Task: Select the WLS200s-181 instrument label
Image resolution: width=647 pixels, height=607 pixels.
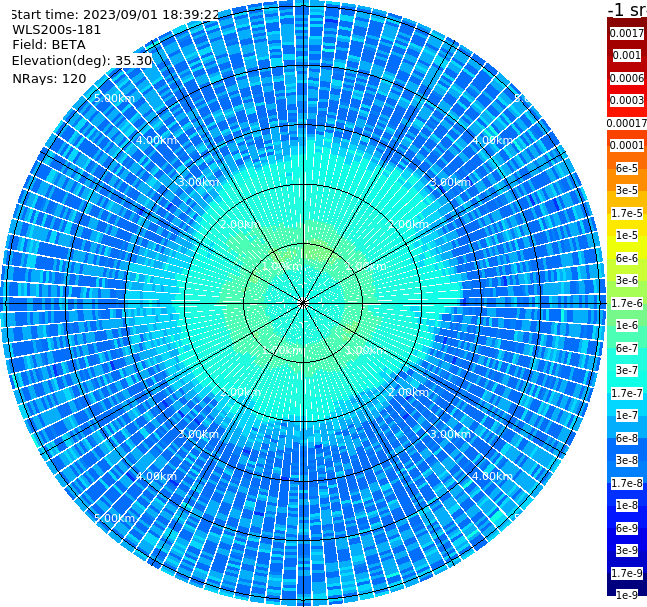Action: pyautogui.click(x=57, y=30)
